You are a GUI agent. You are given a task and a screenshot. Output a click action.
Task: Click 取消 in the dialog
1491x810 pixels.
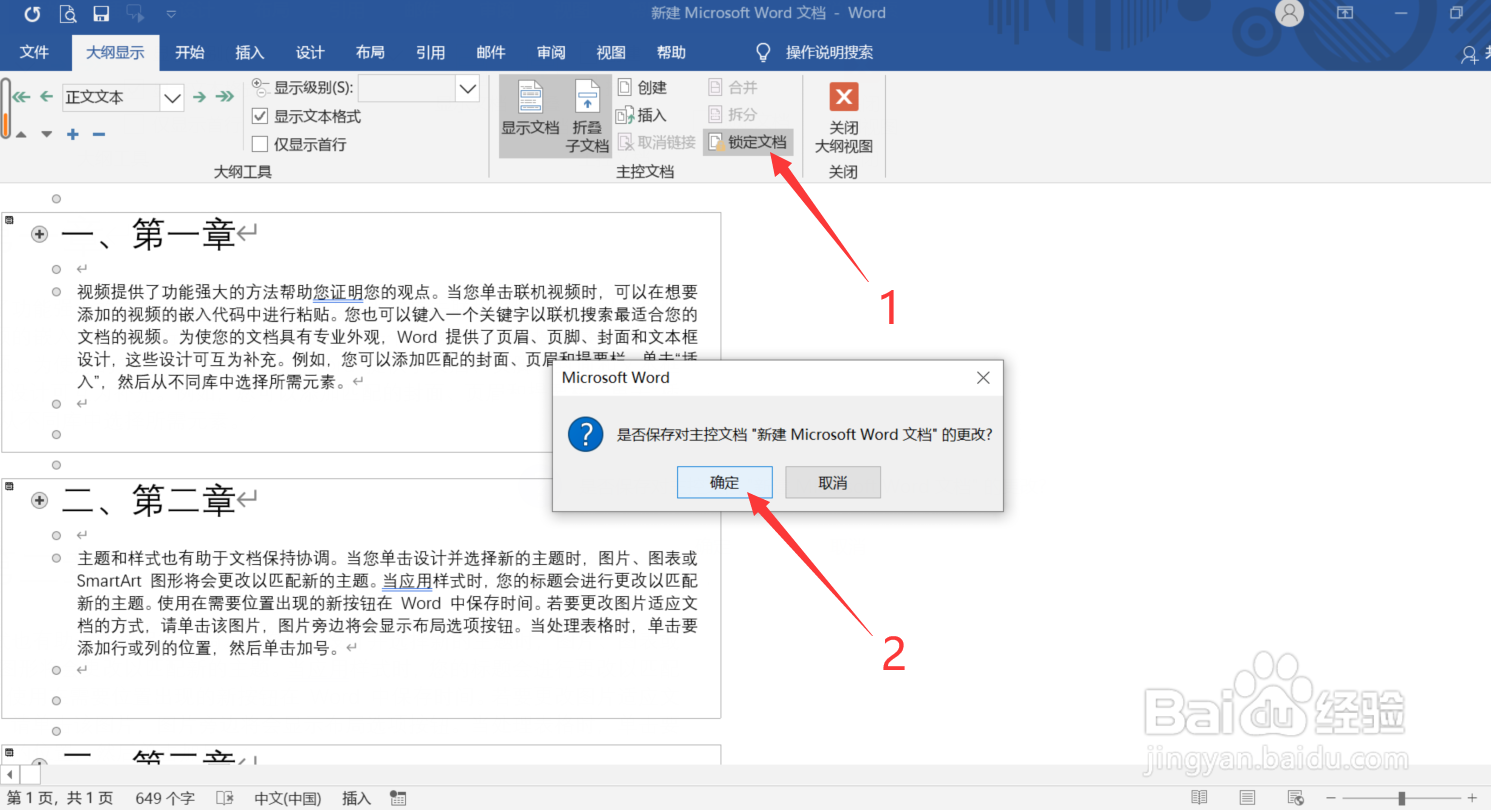pos(833,482)
